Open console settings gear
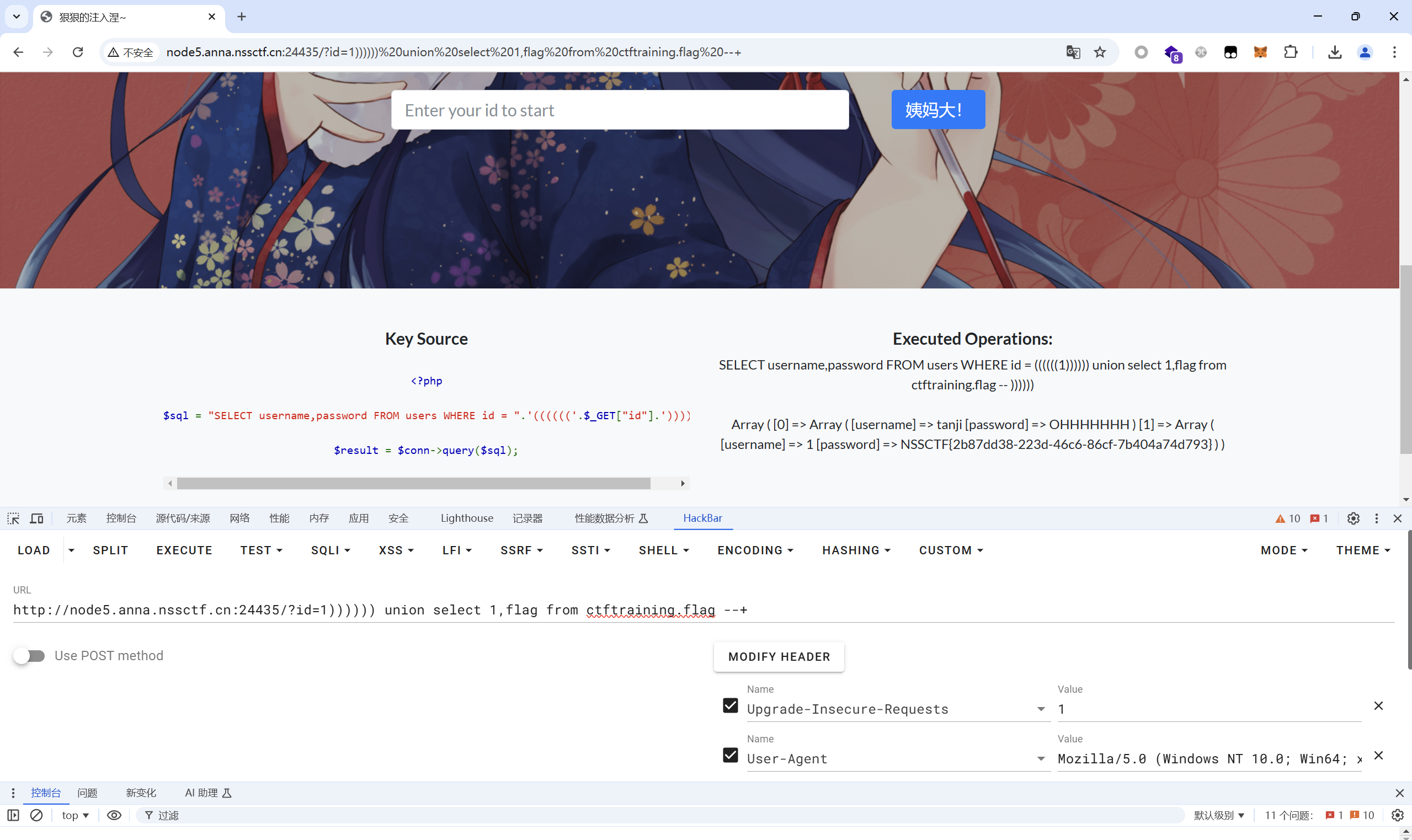Viewport: 1412px width, 840px height. (x=1397, y=815)
